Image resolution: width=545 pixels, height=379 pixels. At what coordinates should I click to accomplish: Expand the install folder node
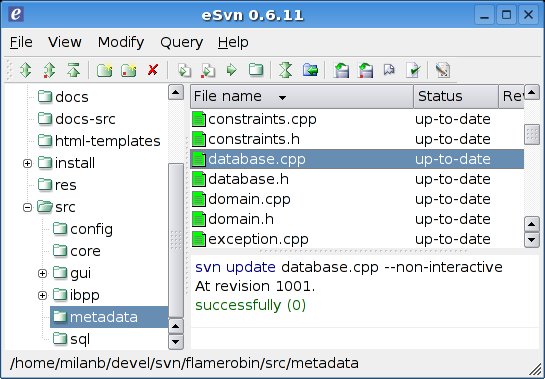point(27,163)
